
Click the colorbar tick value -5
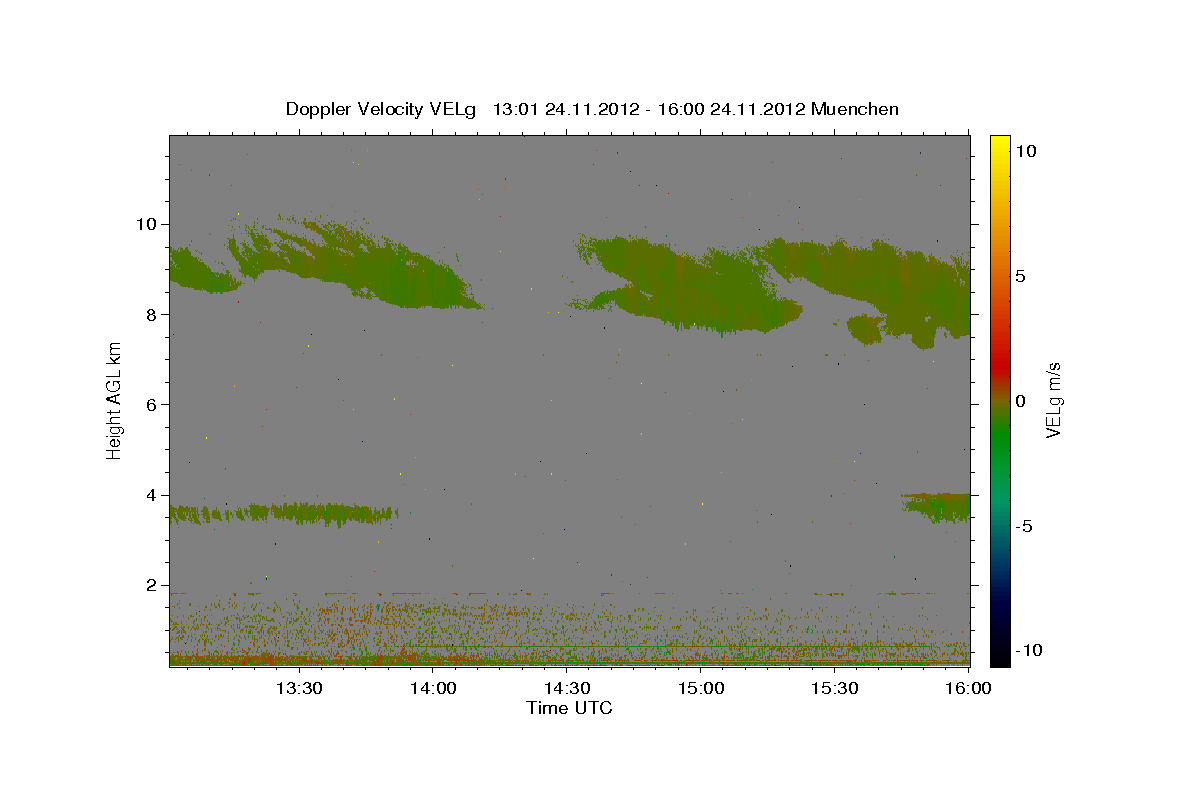[x=1023, y=526]
